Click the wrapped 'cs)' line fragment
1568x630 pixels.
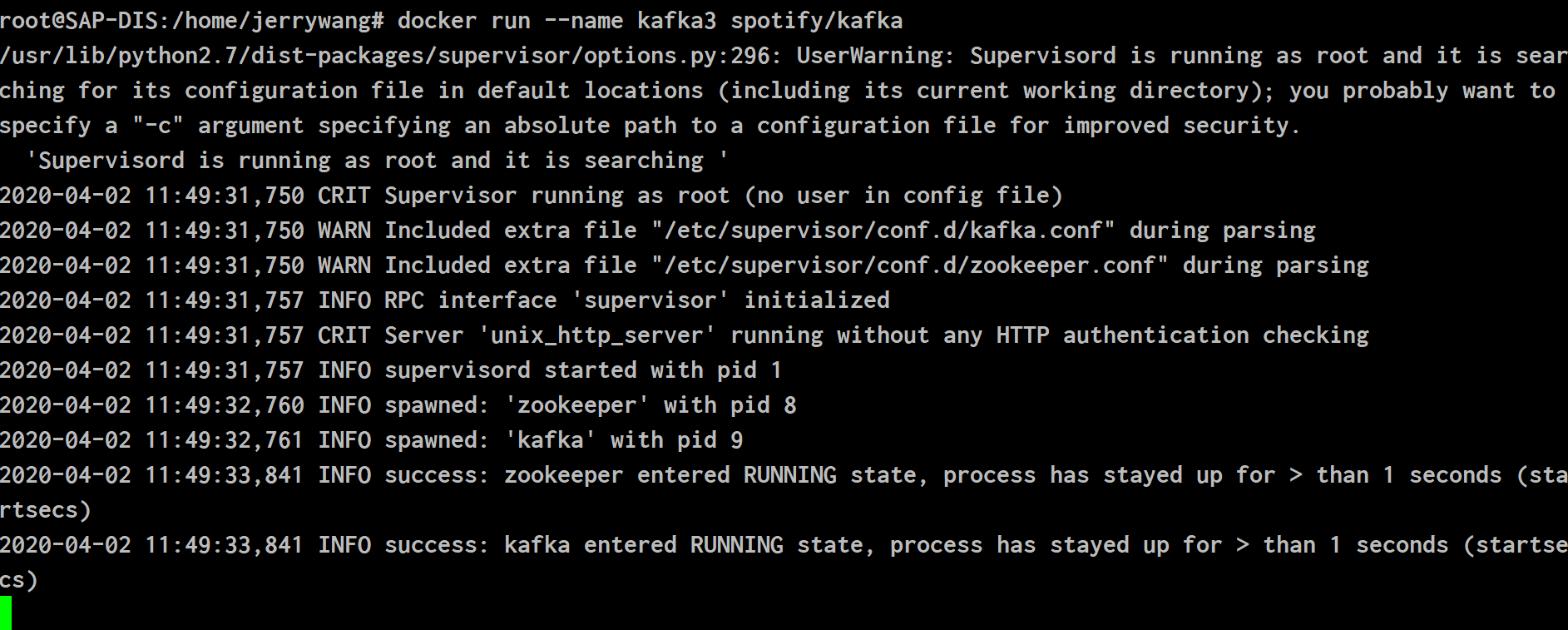tap(19, 580)
